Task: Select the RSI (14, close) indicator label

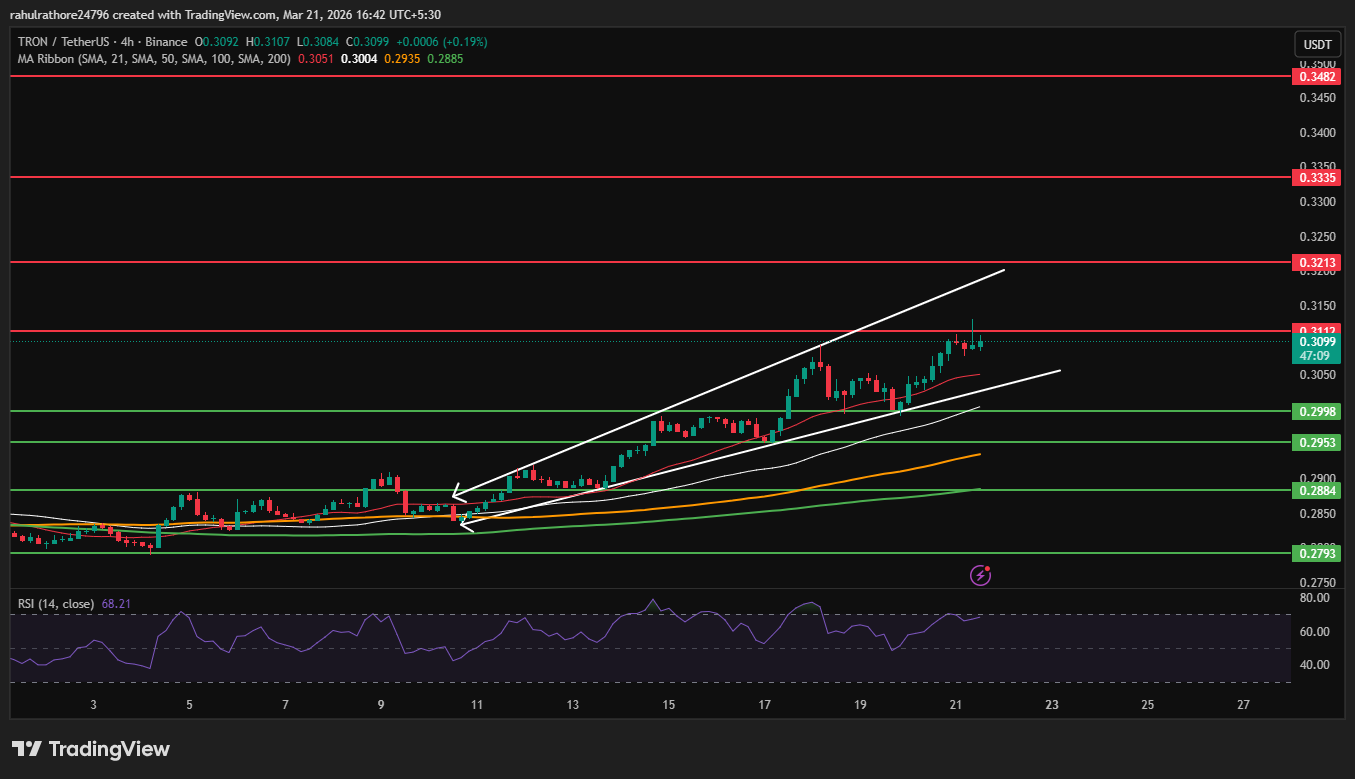Action: point(54,603)
